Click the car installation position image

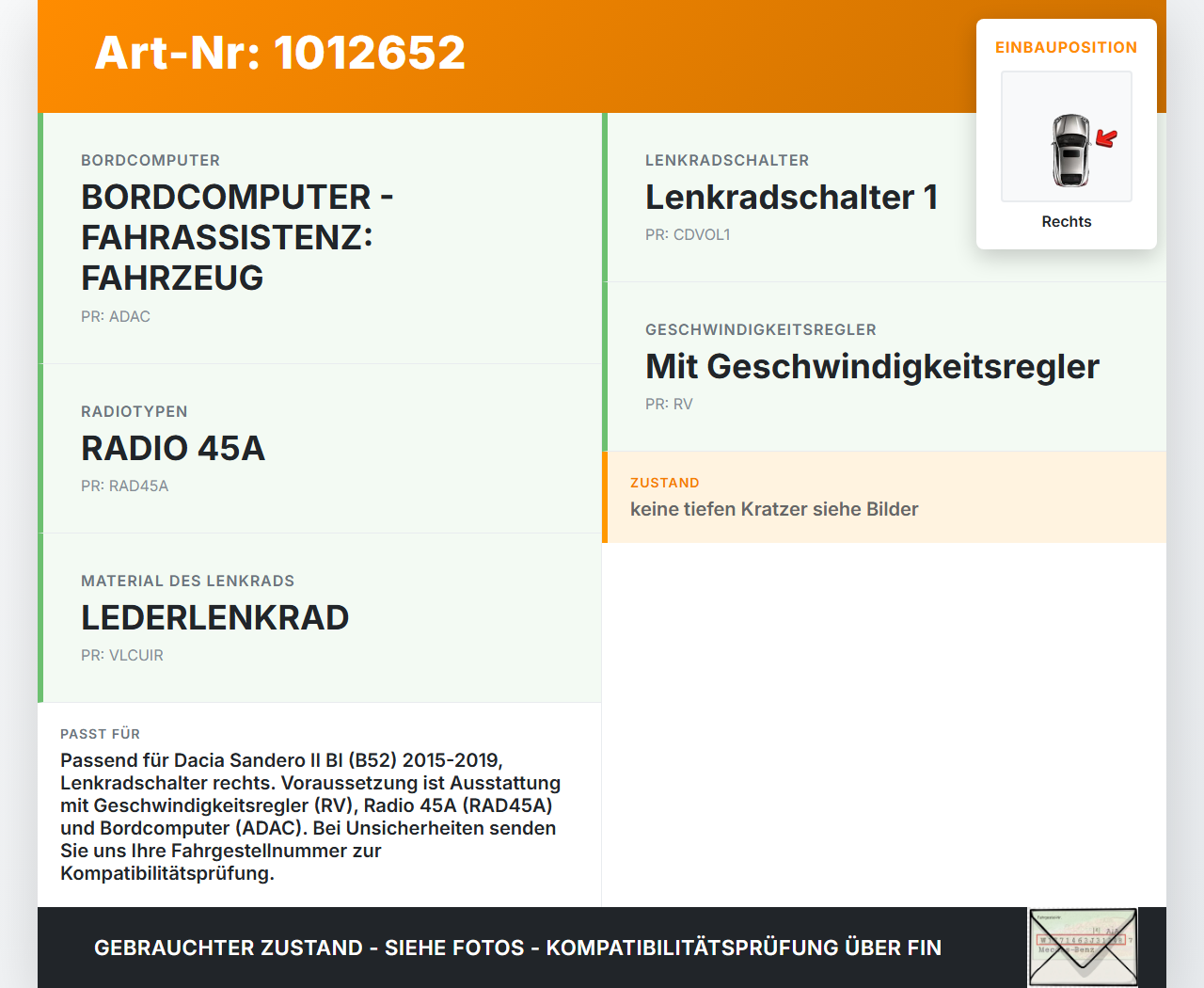[1067, 136]
